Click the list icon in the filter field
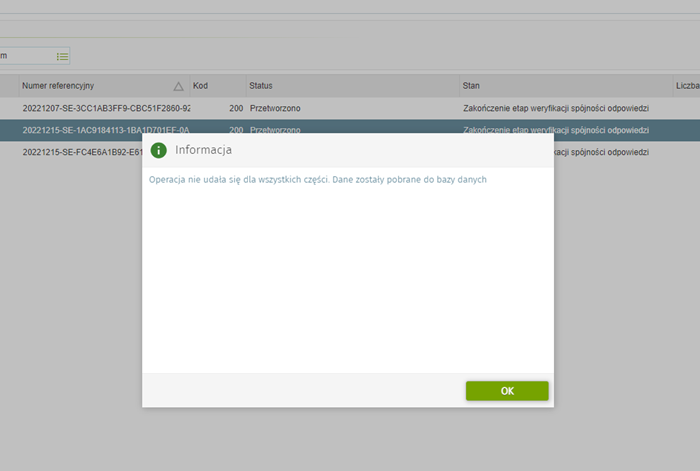The height and width of the screenshot is (471, 700). click(62, 56)
